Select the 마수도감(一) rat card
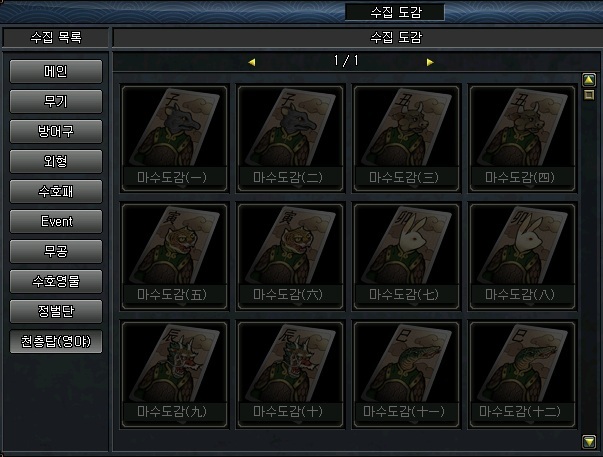Screen dimensions: 603x457 tap(174, 138)
